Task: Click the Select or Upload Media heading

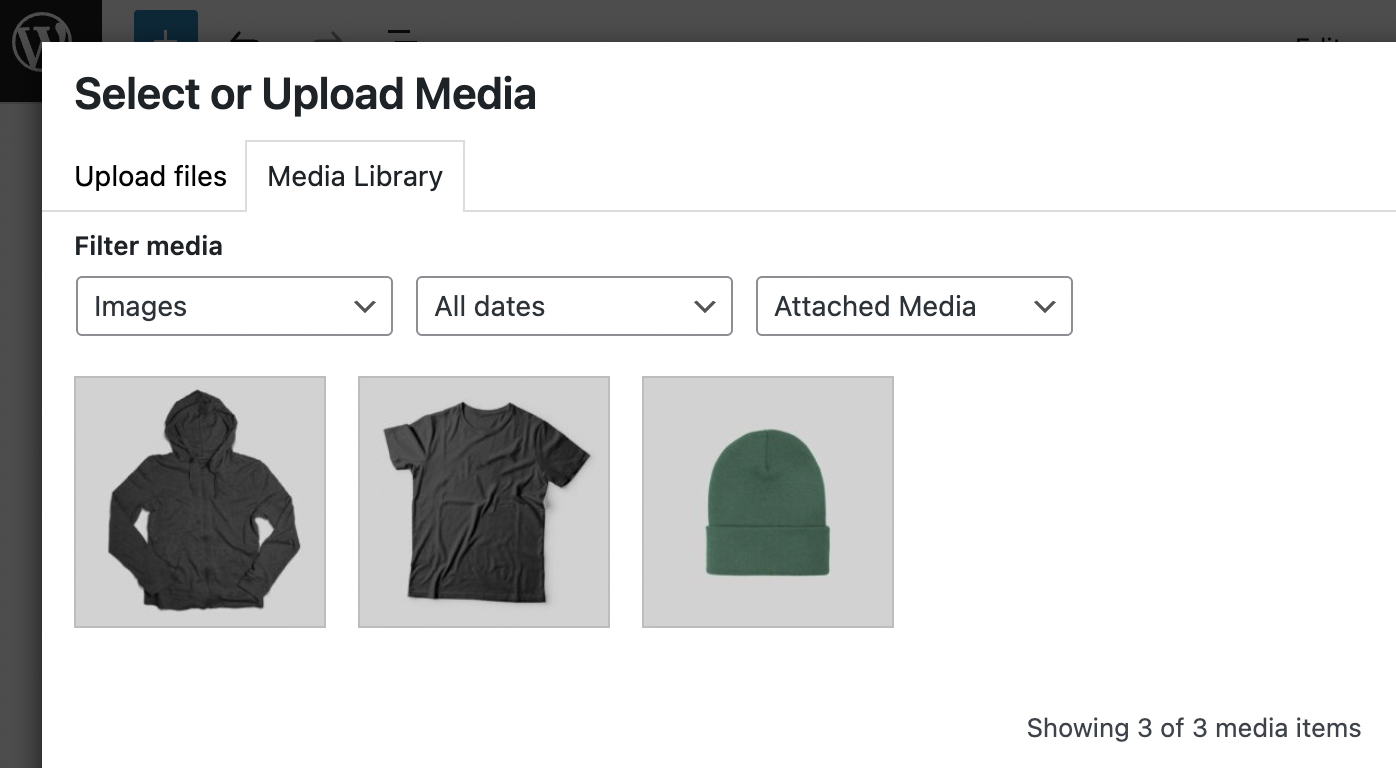Action: (x=305, y=94)
